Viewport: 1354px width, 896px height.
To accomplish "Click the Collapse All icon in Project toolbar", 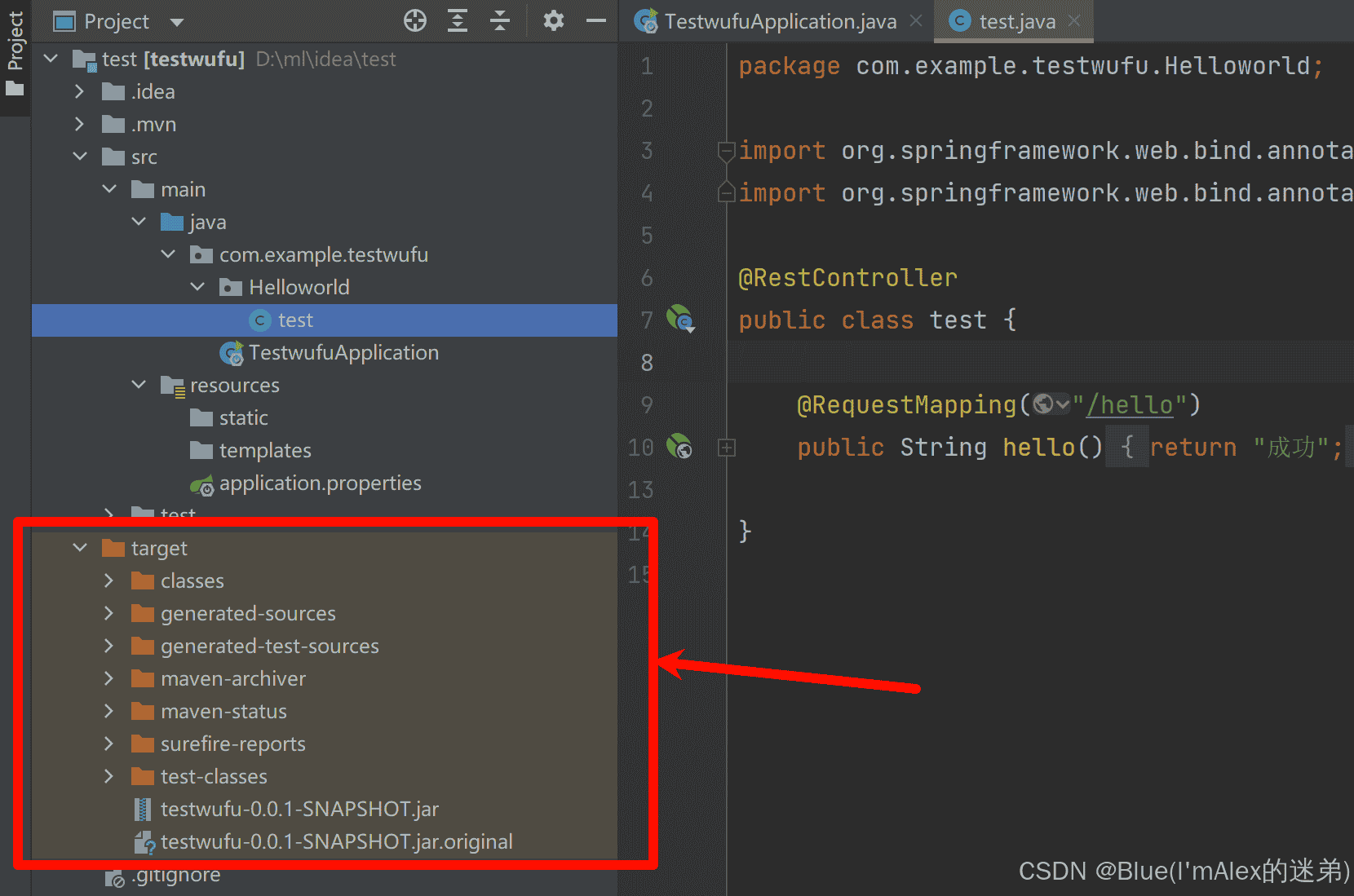I will click(x=499, y=21).
